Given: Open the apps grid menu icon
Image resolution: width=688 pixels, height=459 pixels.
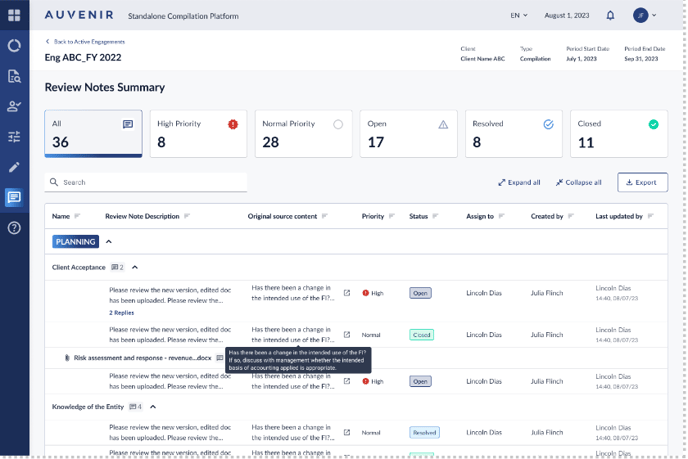Looking at the screenshot, I should pyautogui.click(x=14, y=16).
